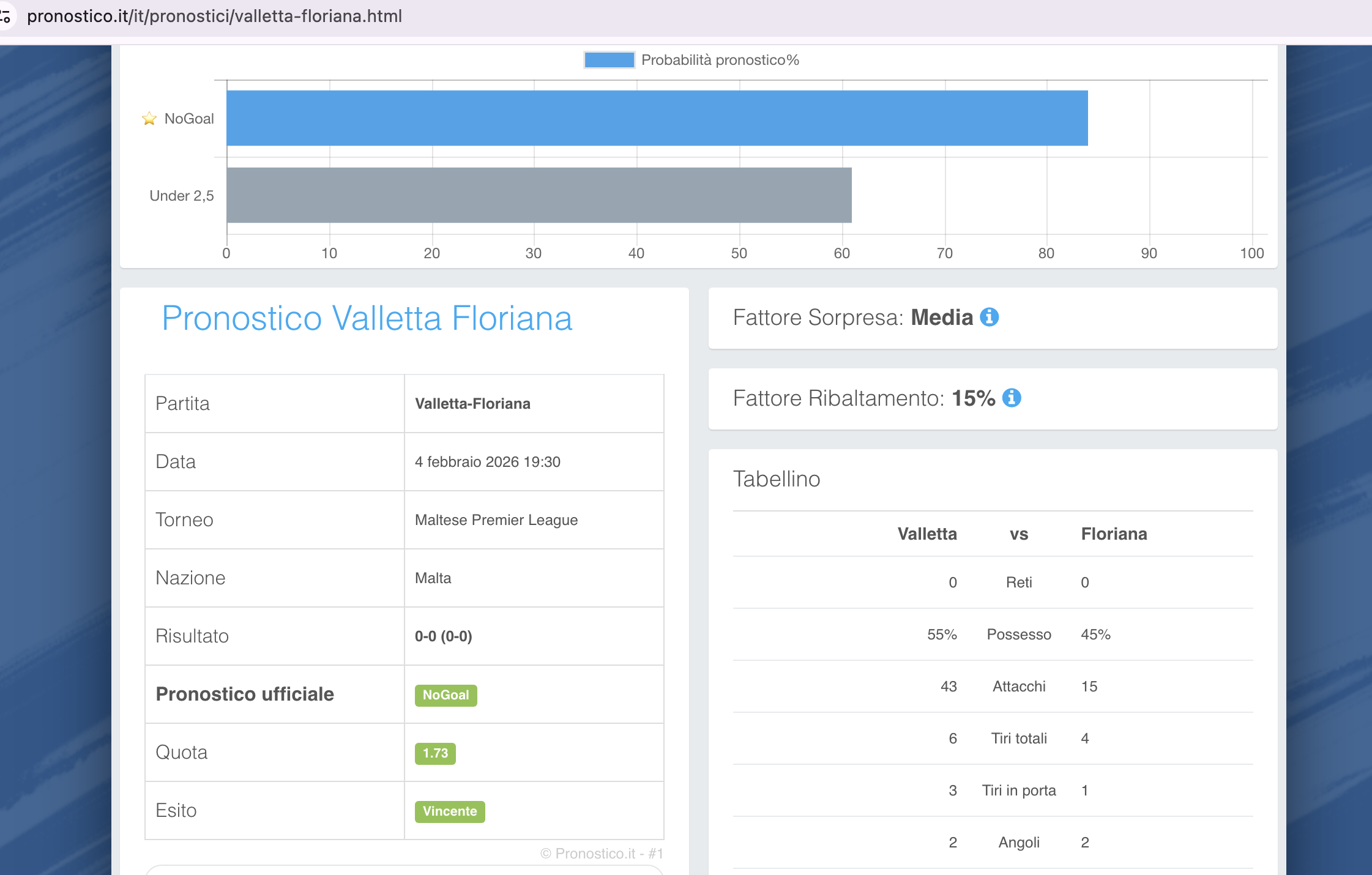Click the Valletta team column header
Image resolution: width=1372 pixels, height=875 pixels.
[926, 534]
